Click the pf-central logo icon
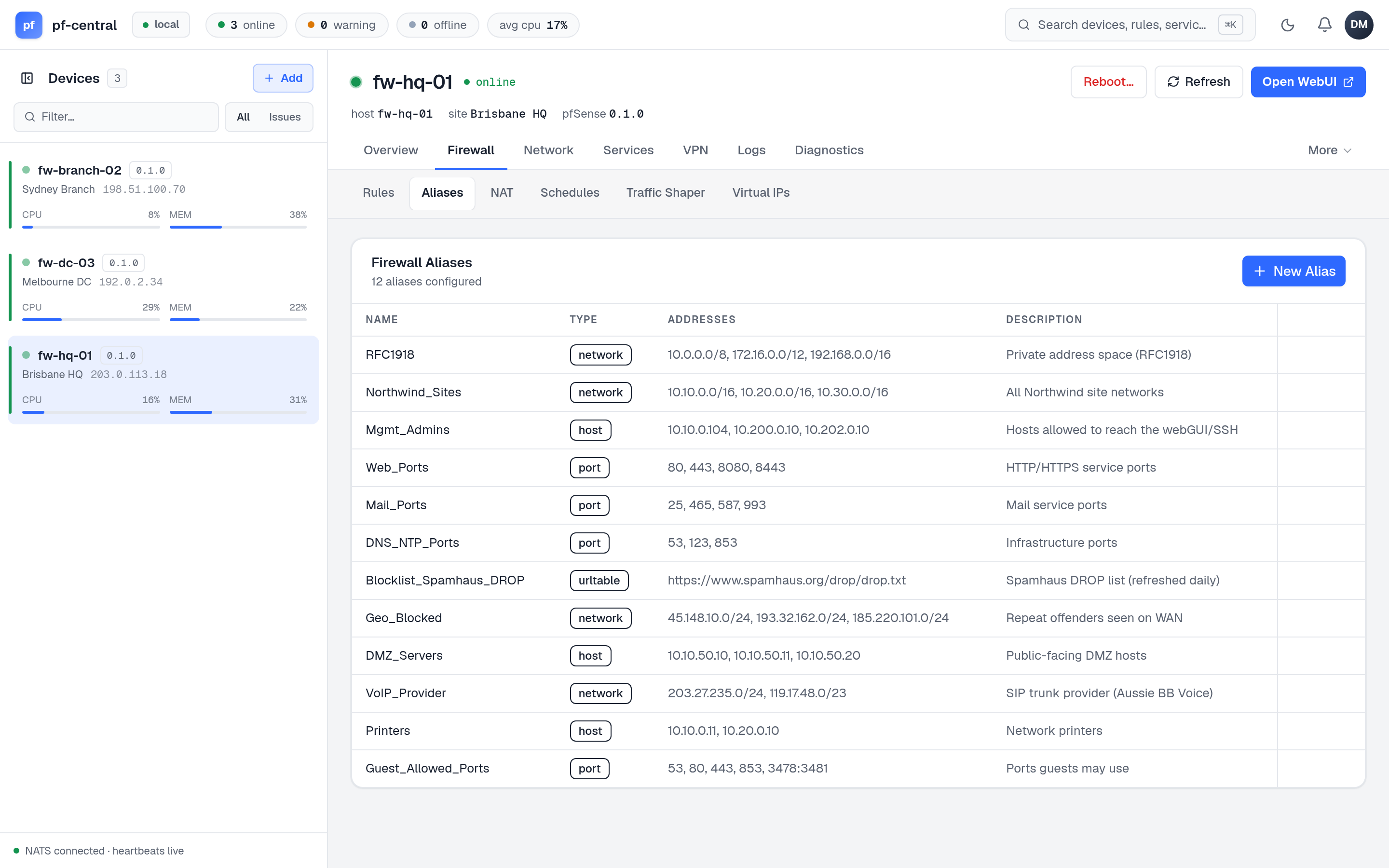 pos(29,25)
